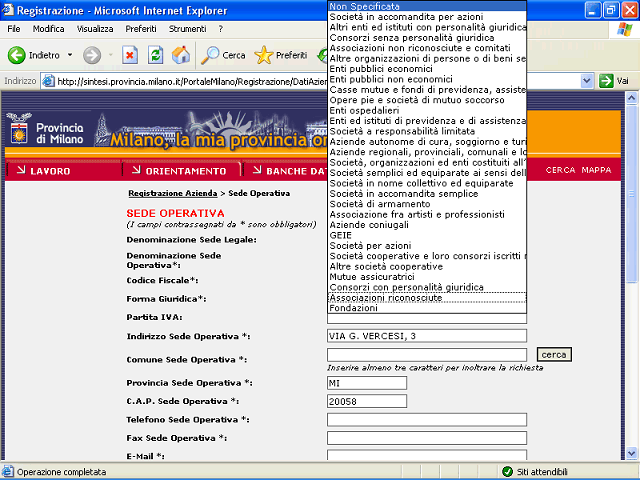Pick 'Opere pie e società di mutuo soccorso'
Viewport: 640px width, 480px height.
[427, 100]
